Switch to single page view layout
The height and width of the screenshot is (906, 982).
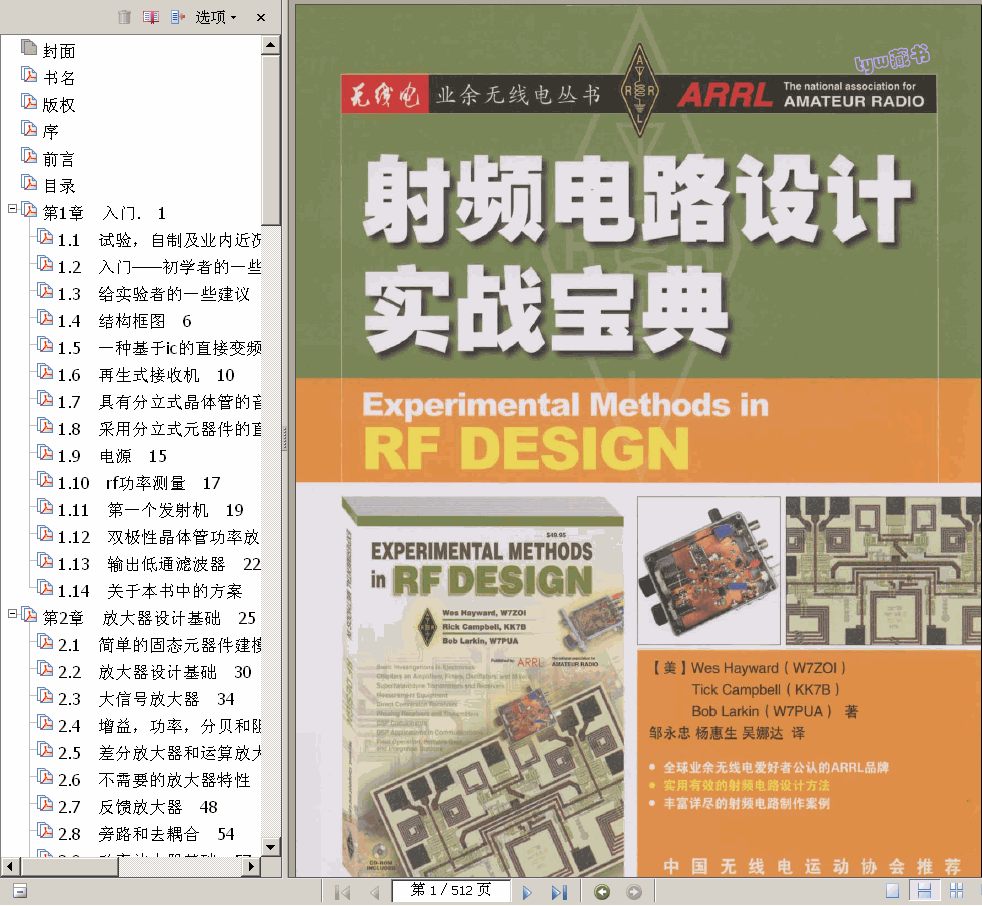tap(892, 891)
